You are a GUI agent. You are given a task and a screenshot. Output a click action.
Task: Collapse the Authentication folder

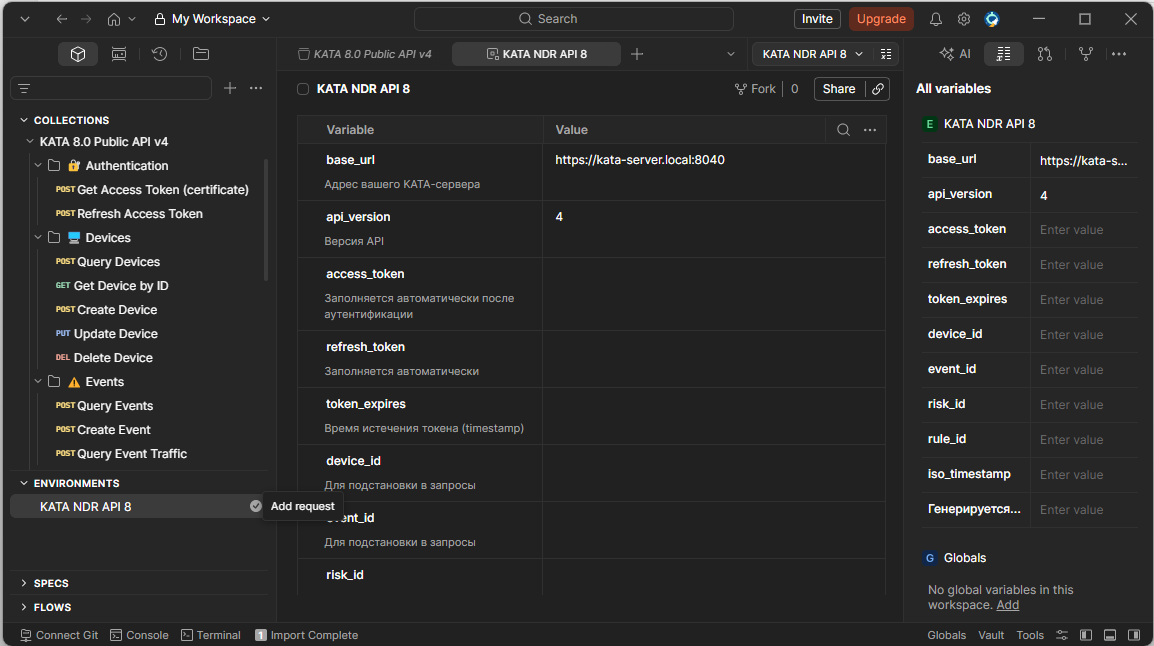pos(39,166)
